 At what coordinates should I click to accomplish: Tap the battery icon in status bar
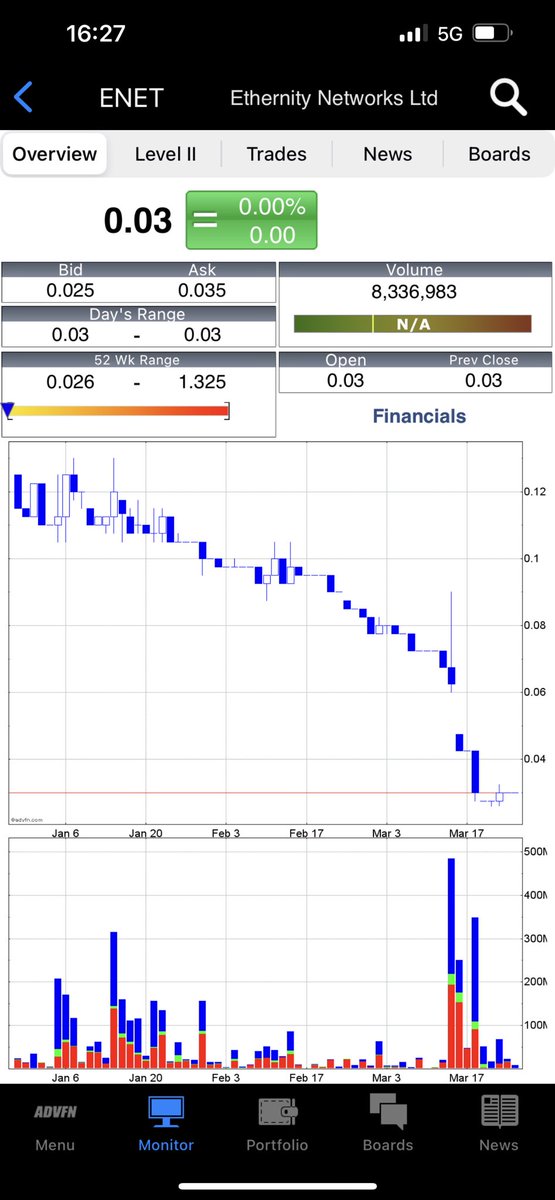(x=491, y=33)
